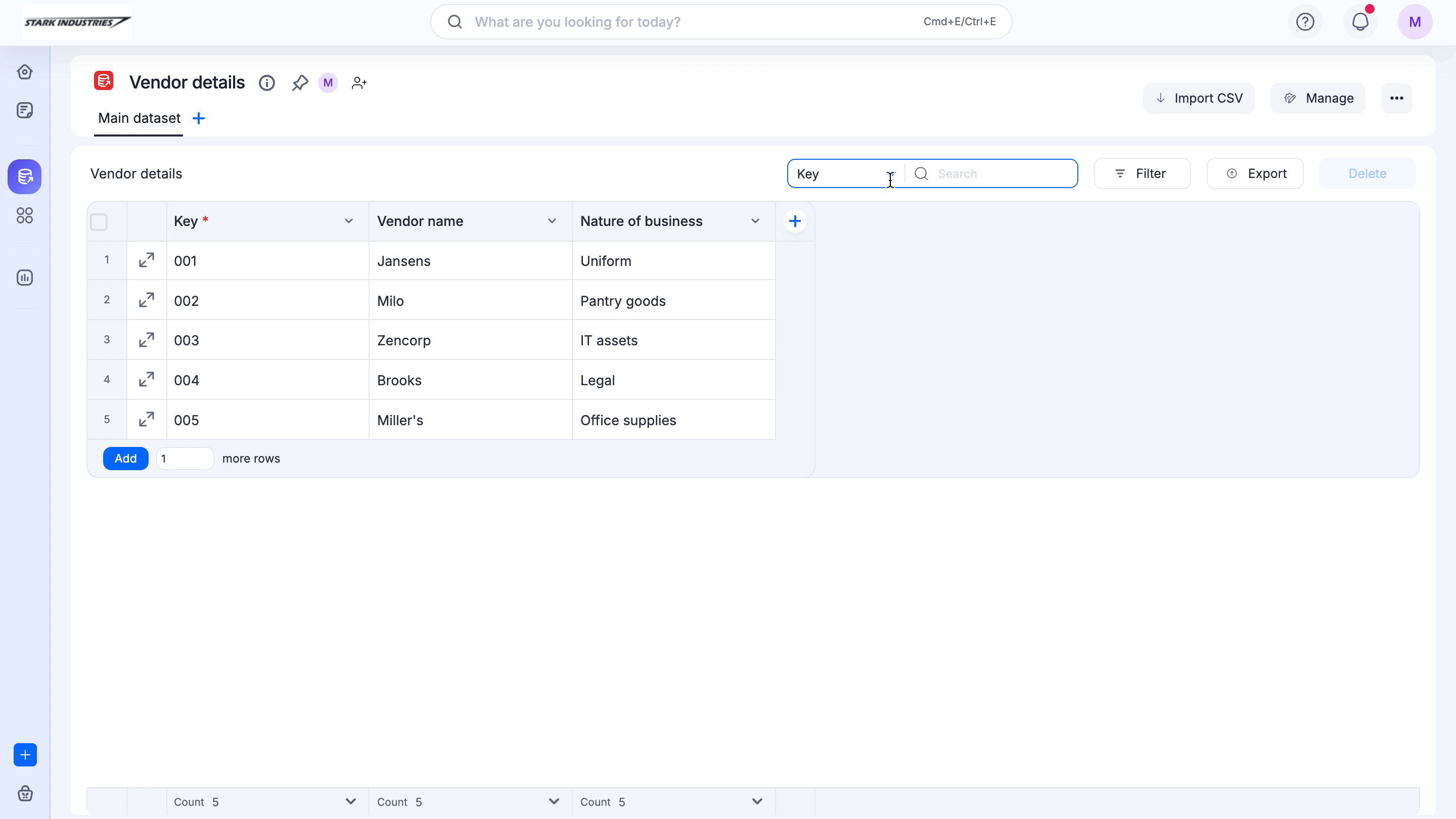The height and width of the screenshot is (819, 1456).
Task: Expand the Nature of business column menu
Action: point(755,221)
